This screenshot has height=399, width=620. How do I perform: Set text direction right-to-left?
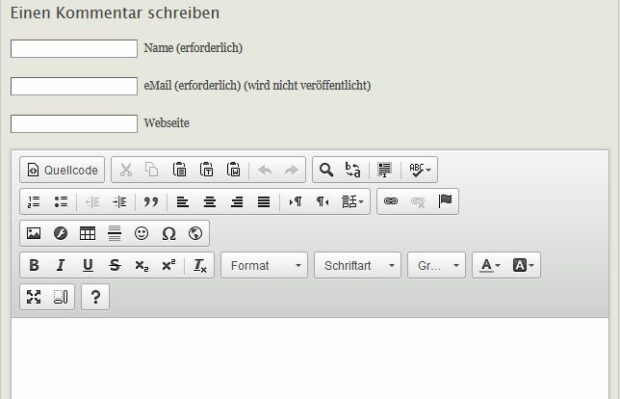pyautogui.click(x=322, y=202)
